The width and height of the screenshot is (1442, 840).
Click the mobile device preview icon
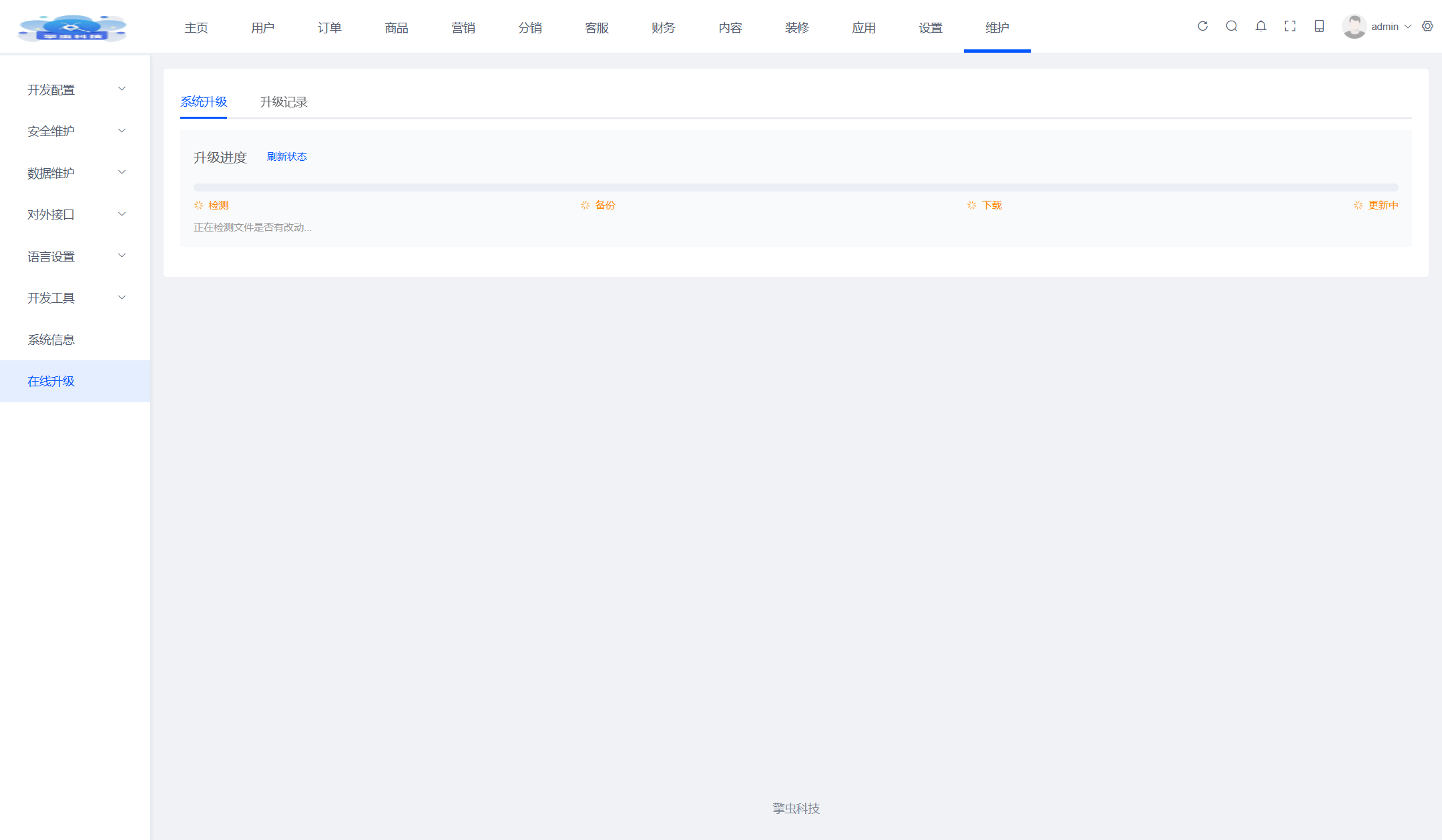1319,26
